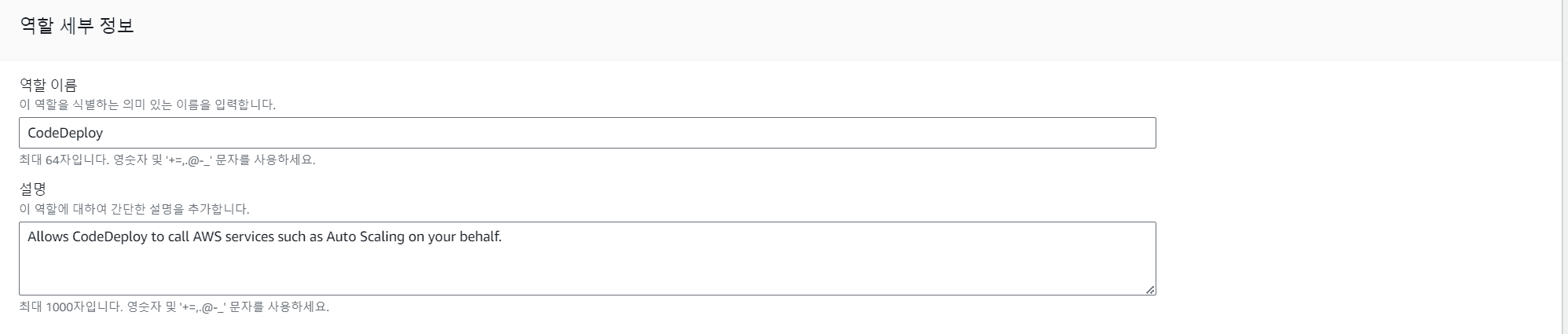Place cursor on 'Allows' in description text
Screen dimensions: 1568x334
pyautogui.click(x=48, y=237)
